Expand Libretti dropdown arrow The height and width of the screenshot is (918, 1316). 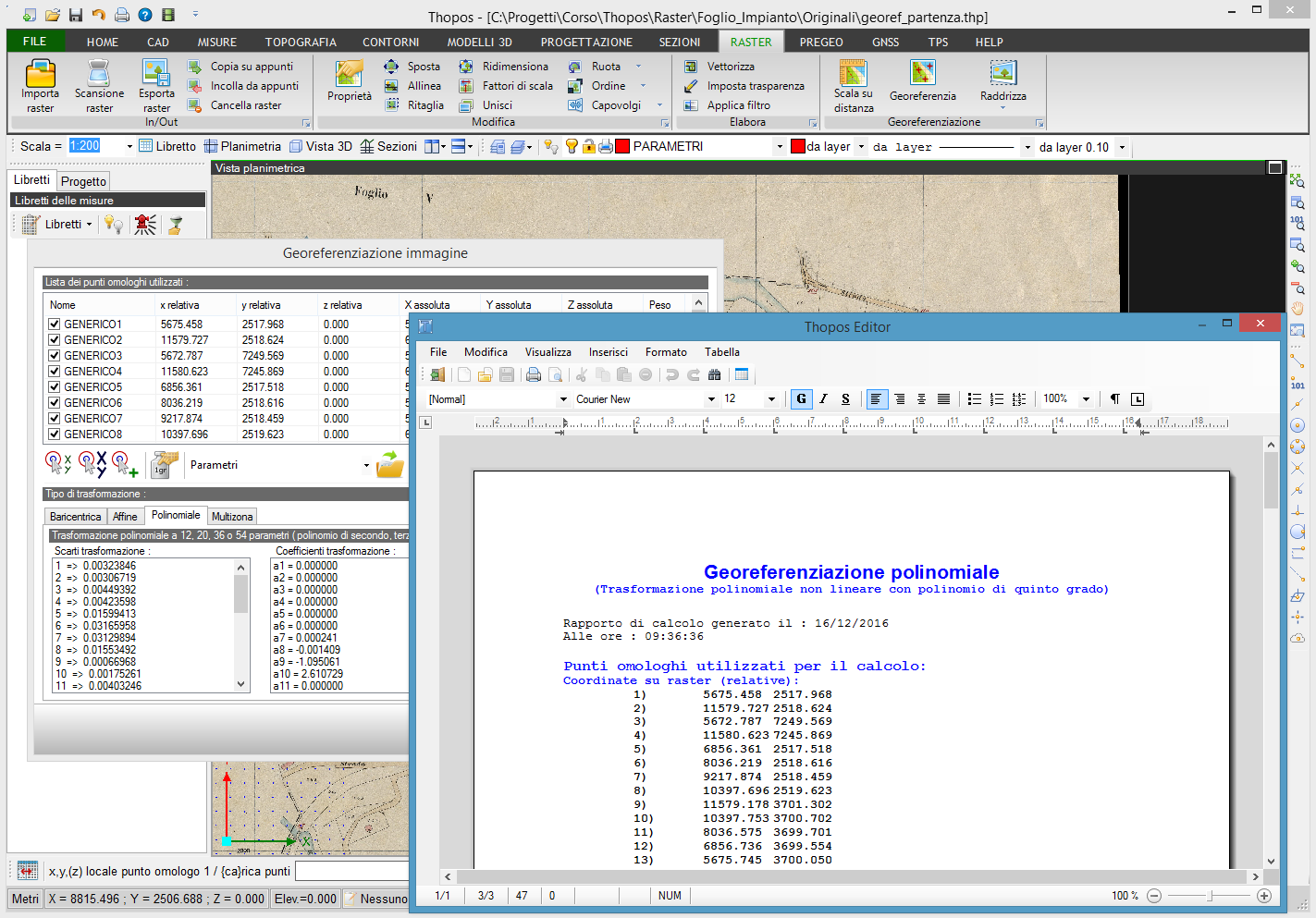pos(89,225)
